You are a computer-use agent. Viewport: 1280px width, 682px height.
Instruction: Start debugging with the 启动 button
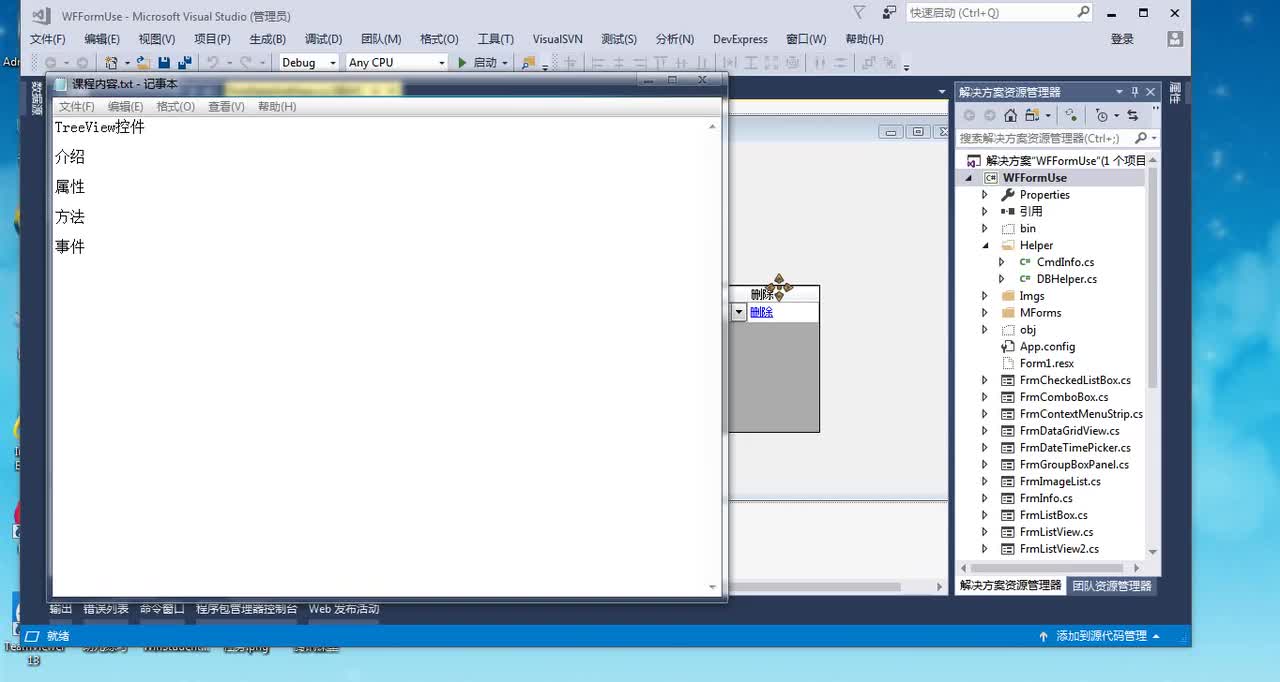pyautogui.click(x=478, y=62)
